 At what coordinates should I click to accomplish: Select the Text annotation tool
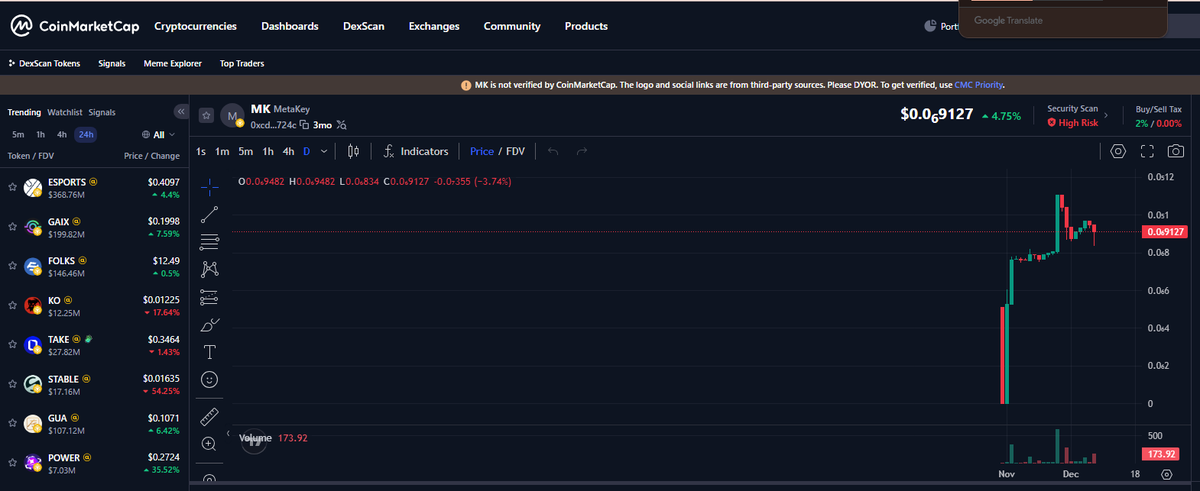click(210, 352)
